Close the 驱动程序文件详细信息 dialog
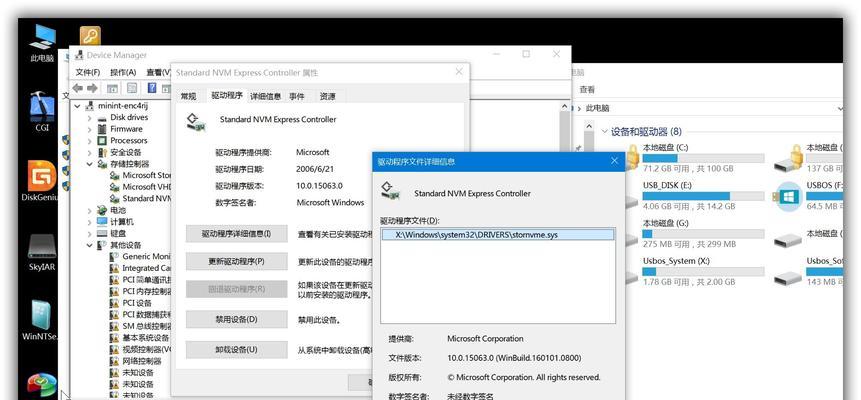 pos(614,161)
